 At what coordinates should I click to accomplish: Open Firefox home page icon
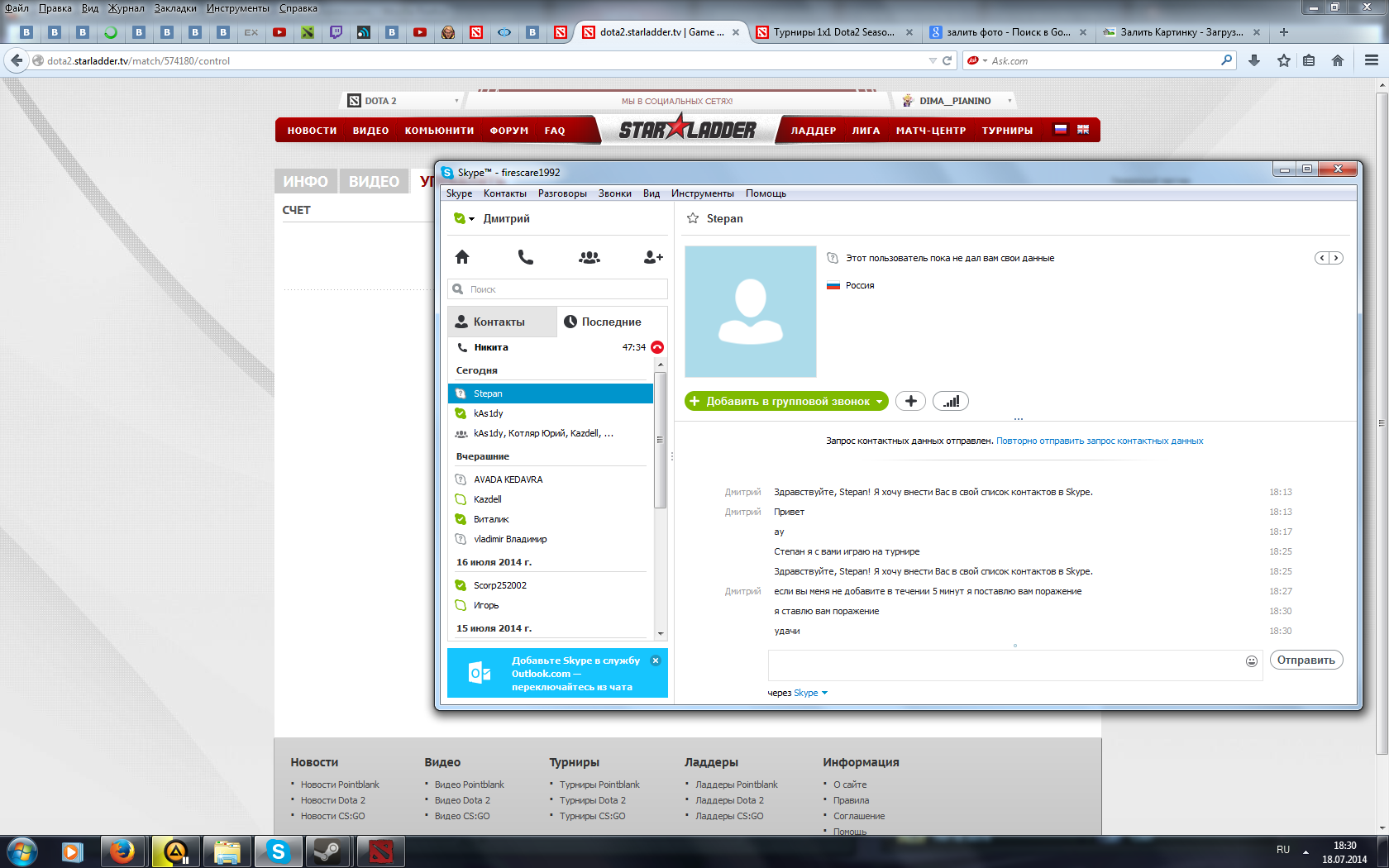[x=1338, y=60]
